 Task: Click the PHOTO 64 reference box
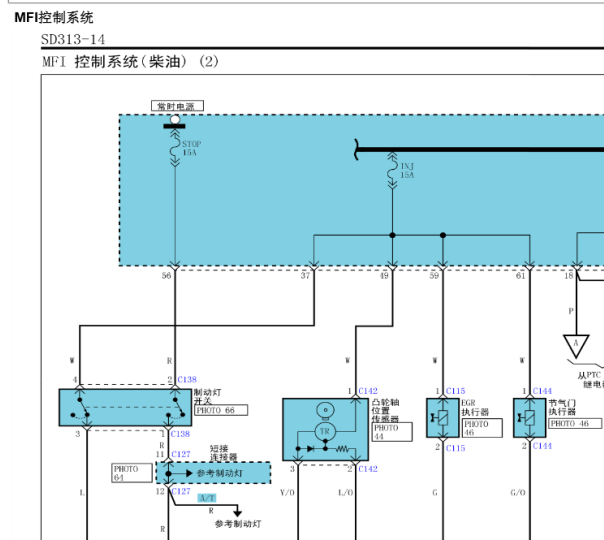pyautogui.click(x=132, y=473)
